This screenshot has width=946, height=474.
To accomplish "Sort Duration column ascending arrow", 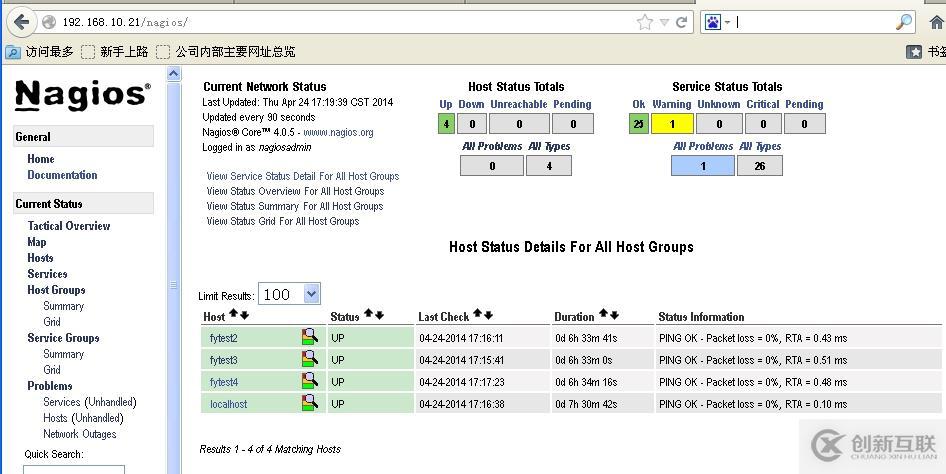I will point(603,315).
